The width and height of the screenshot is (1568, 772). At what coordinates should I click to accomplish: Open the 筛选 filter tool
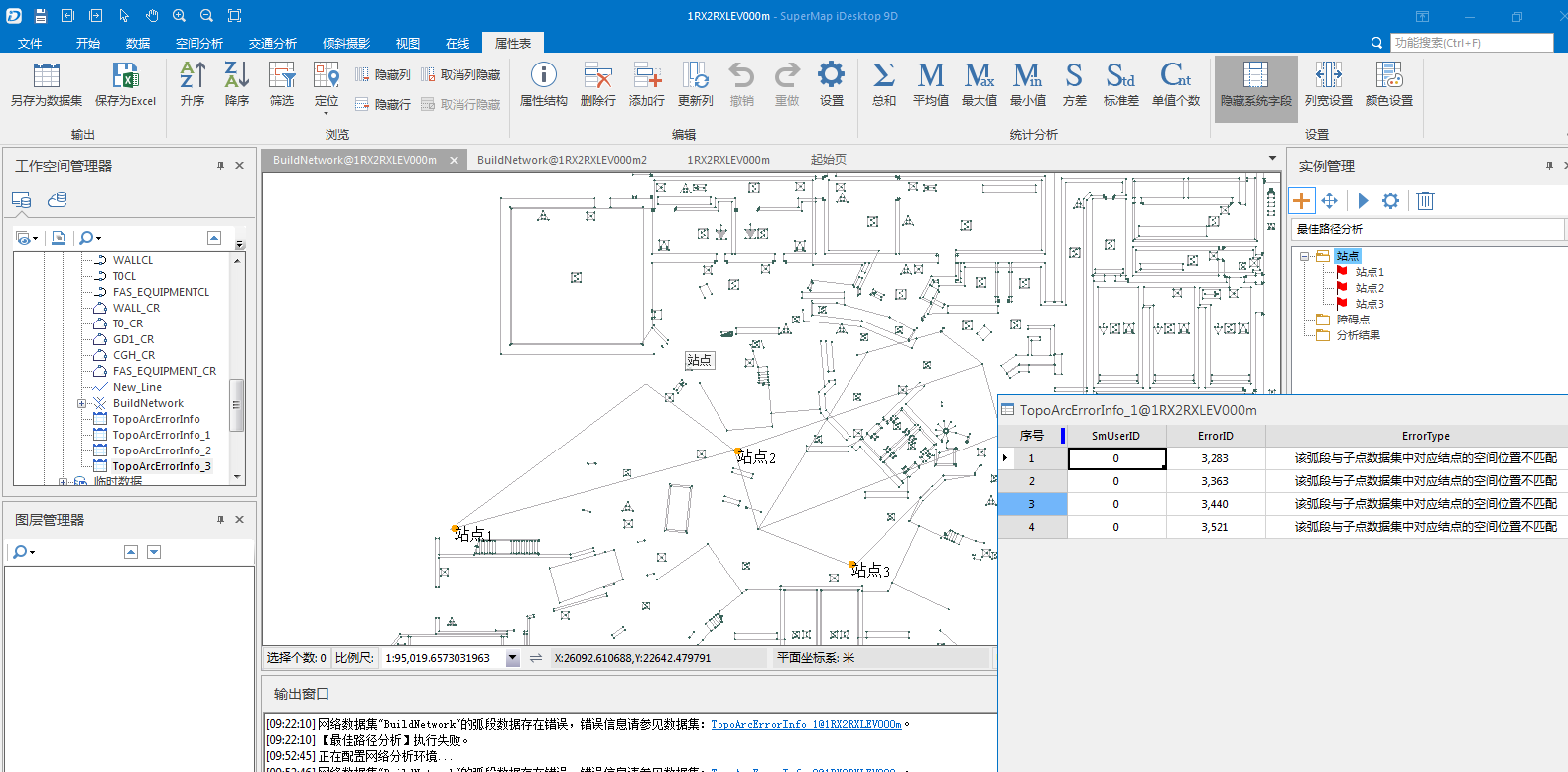pyautogui.click(x=282, y=84)
